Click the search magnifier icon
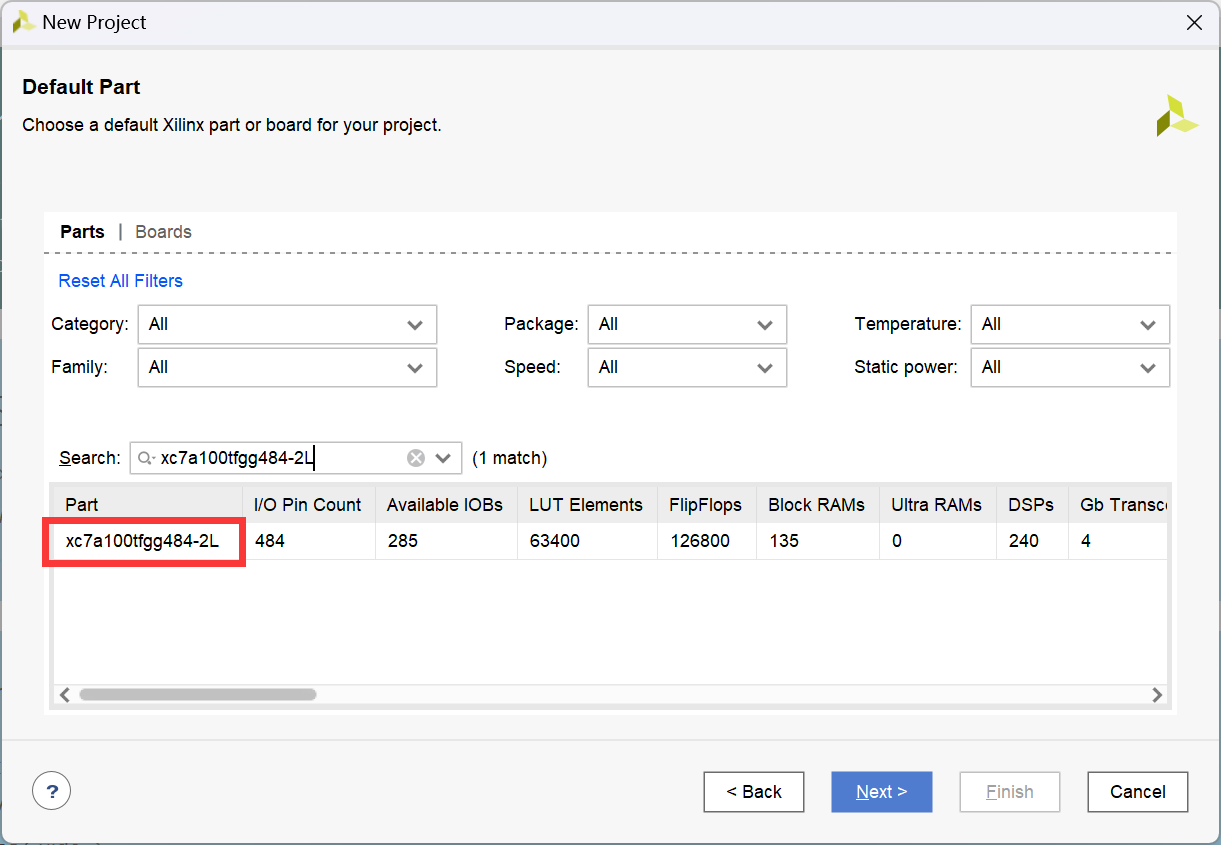This screenshot has height=845, width=1221. tap(146, 458)
